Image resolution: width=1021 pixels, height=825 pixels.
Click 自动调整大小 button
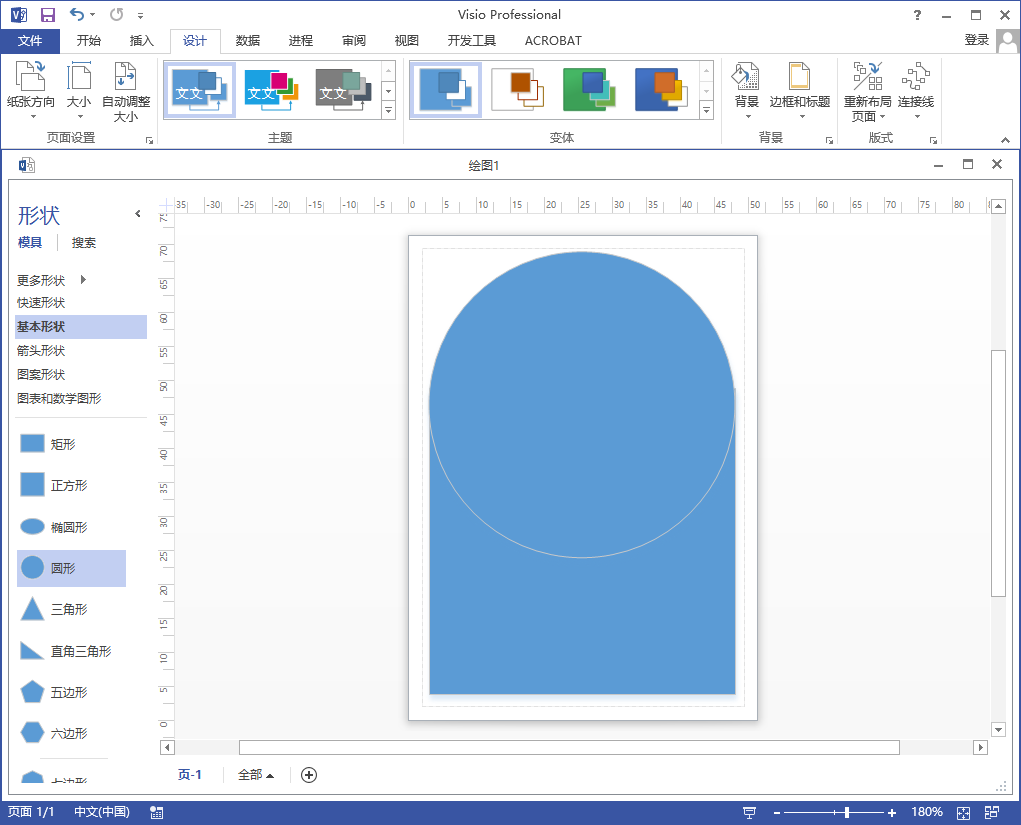(x=126, y=92)
